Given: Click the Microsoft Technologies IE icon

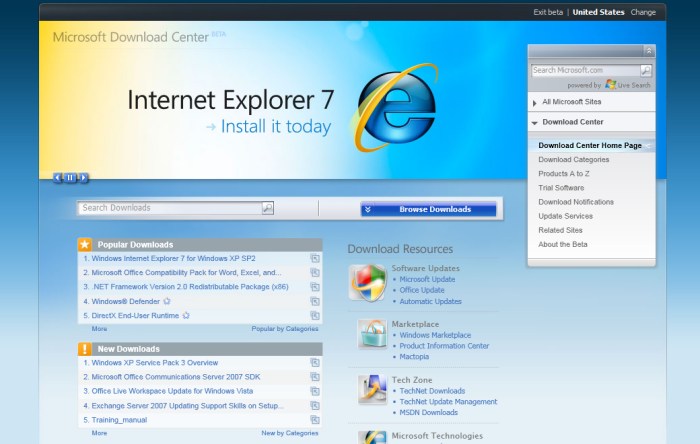Looking at the screenshot, I should [372, 437].
